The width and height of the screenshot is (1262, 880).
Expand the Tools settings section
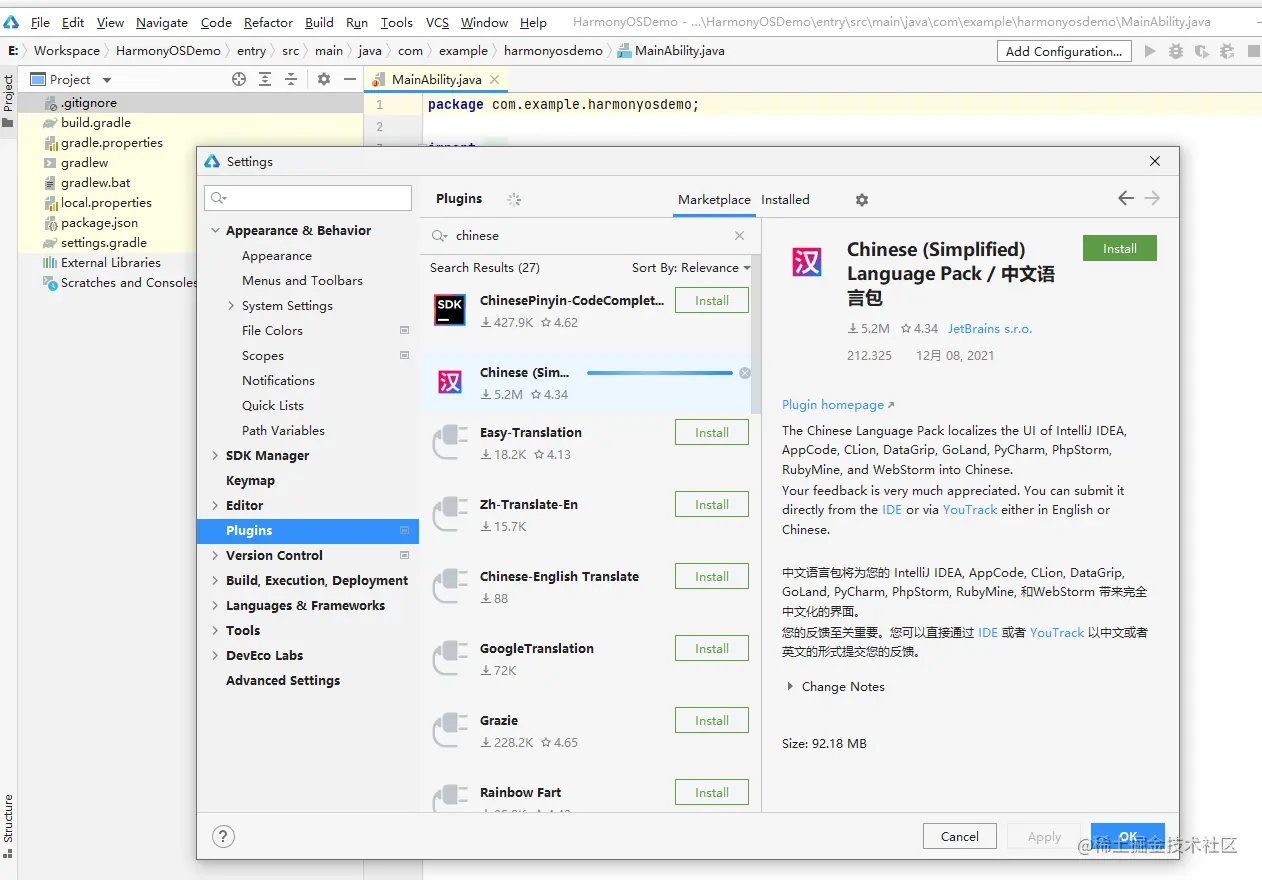click(215, 631)
